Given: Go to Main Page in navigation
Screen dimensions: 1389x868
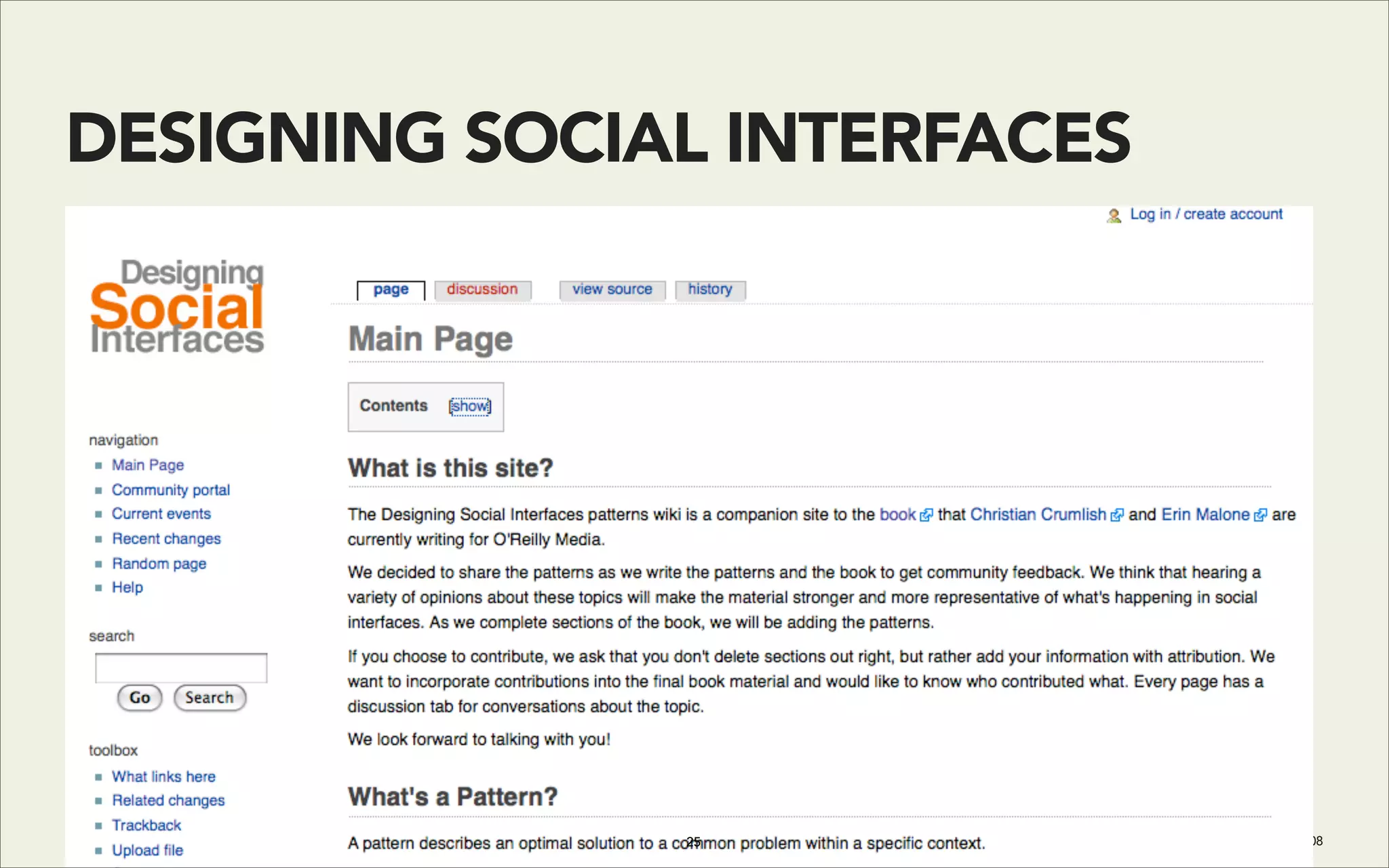Looking at the screenshot, I should click(x=148, y=465).
